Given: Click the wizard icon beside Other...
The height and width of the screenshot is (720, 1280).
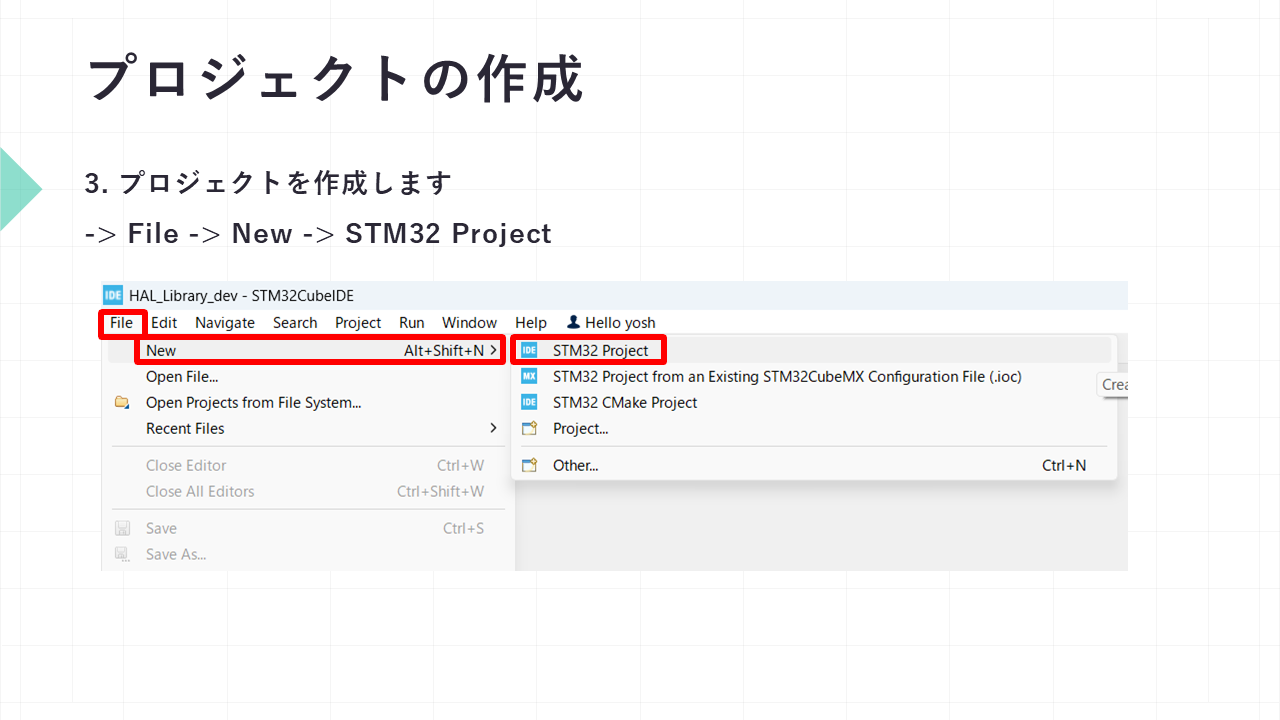Looking at the screenshot, I should tap(530, 465).
